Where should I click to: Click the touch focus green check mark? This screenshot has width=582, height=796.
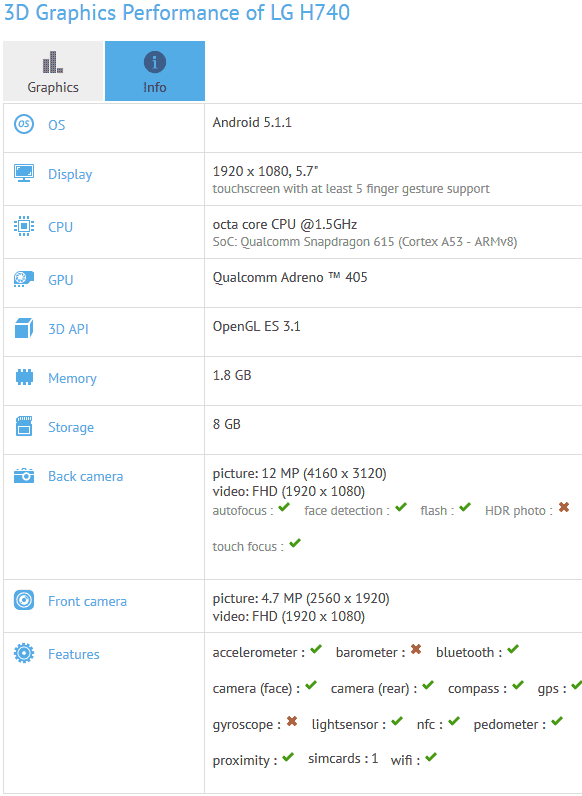coord(295,543)
